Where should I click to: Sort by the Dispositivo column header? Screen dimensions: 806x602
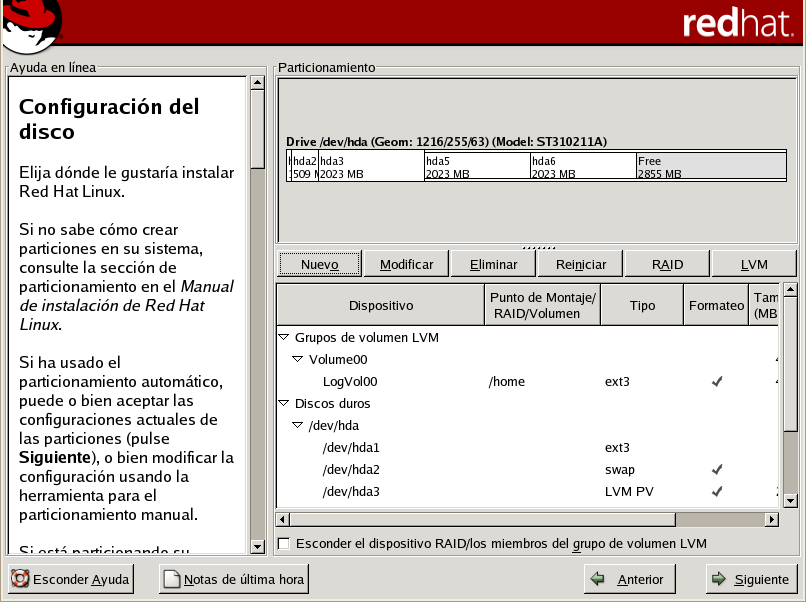pos(380,306)
